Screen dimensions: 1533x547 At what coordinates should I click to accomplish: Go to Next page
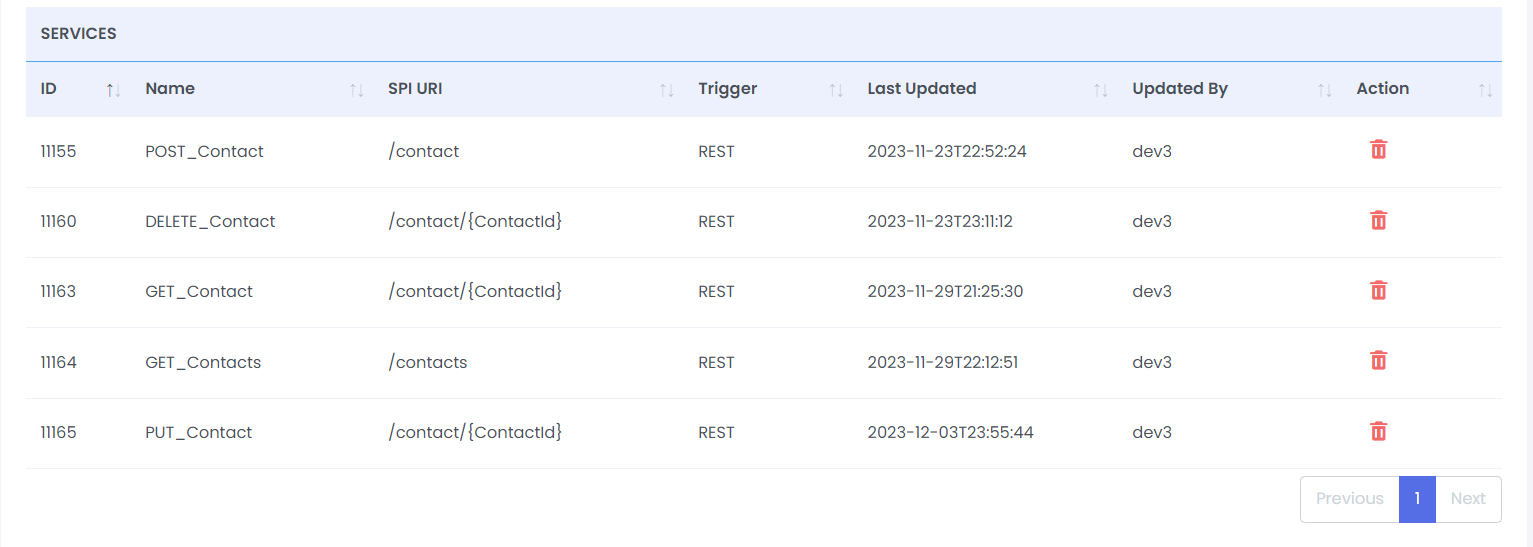click(1468, 498)
